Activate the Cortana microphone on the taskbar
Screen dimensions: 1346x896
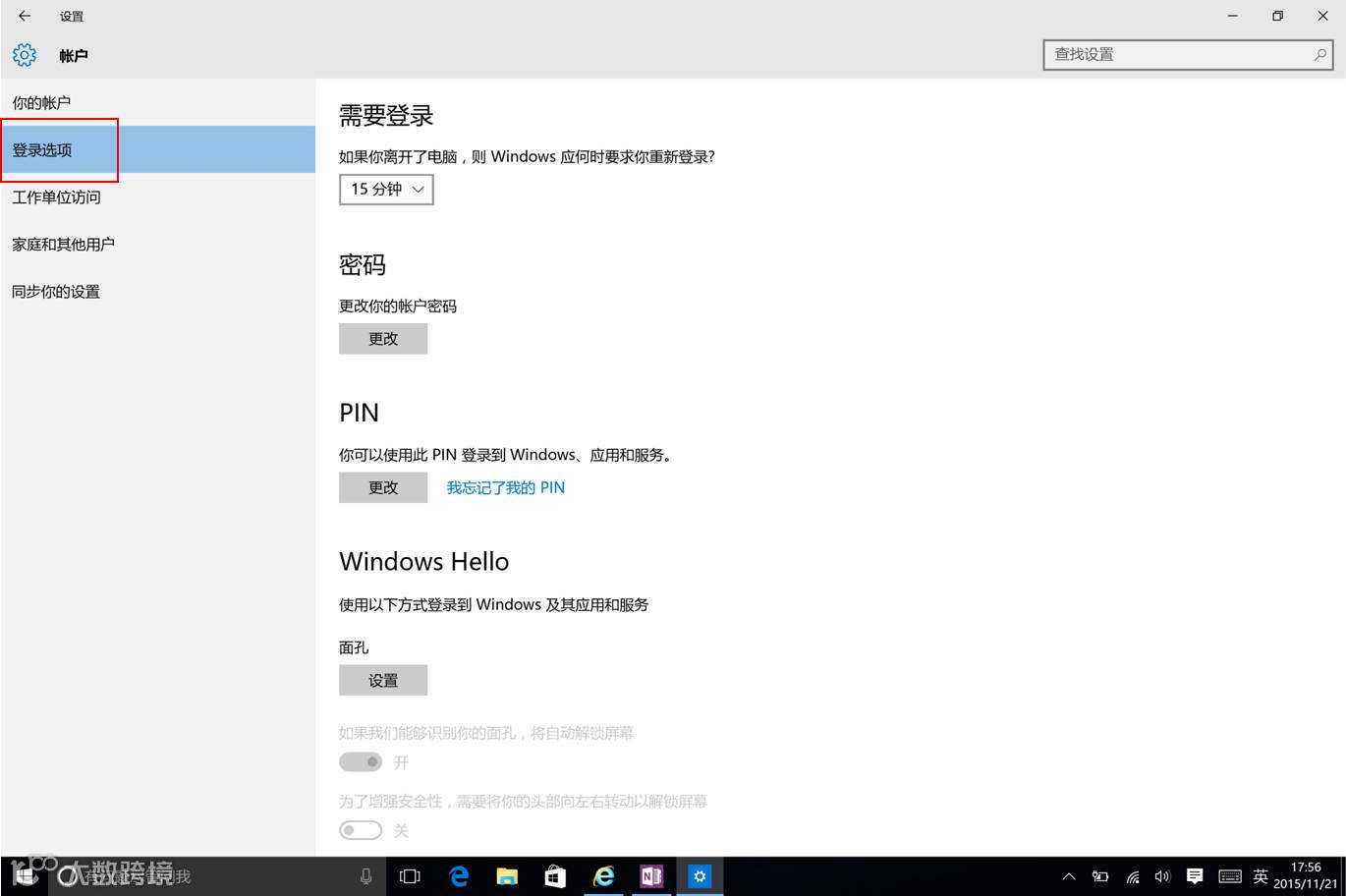click(x=365, y=876)
